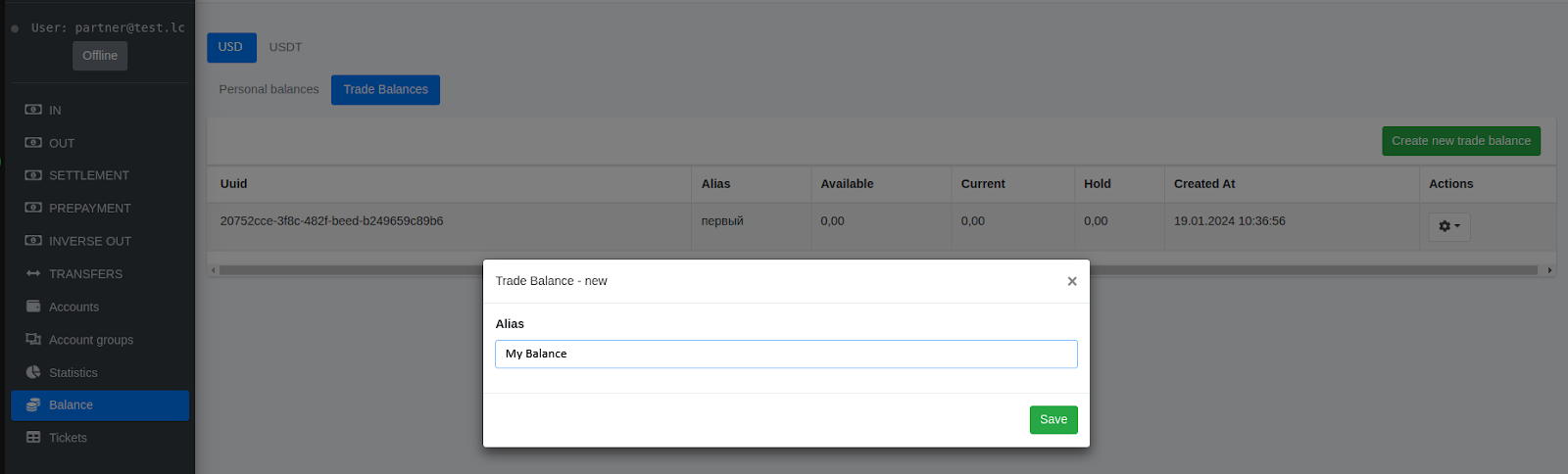This screenshot has width=1568, height=474.
Task: Open the IN section icon in sidebar
Action: [x=33, y=110]
